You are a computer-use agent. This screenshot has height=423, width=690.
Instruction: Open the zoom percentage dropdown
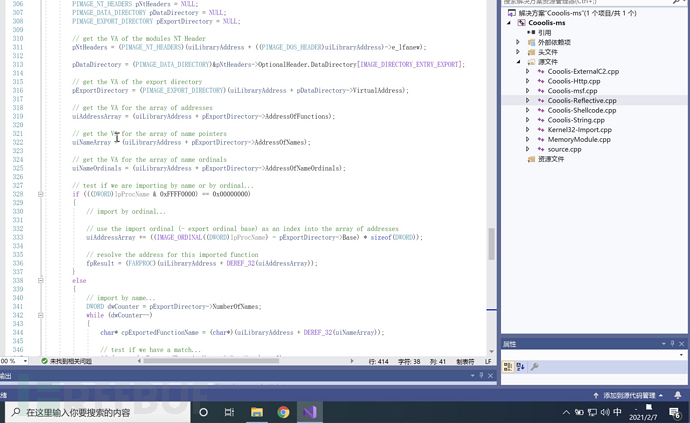click(x=24, y=361)
